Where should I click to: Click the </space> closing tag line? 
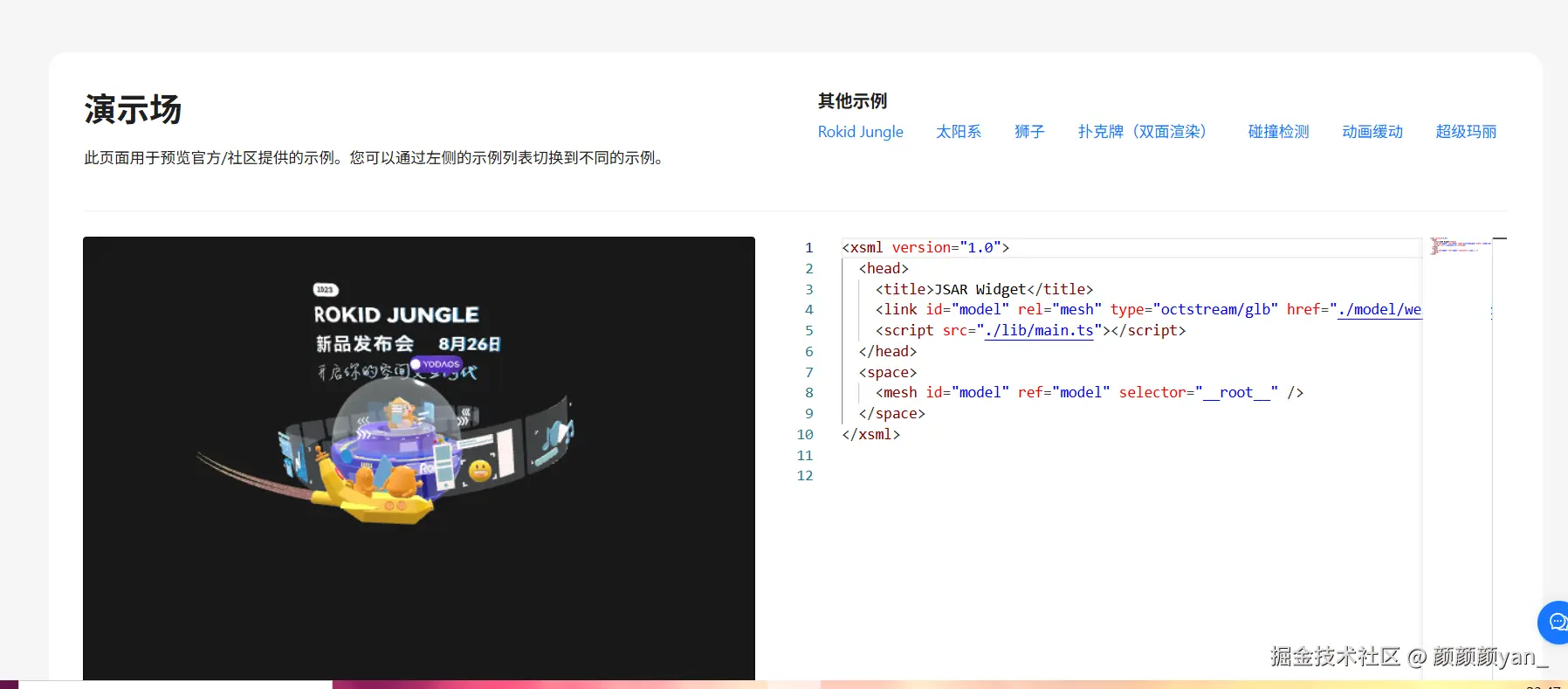tap(892, 414)
